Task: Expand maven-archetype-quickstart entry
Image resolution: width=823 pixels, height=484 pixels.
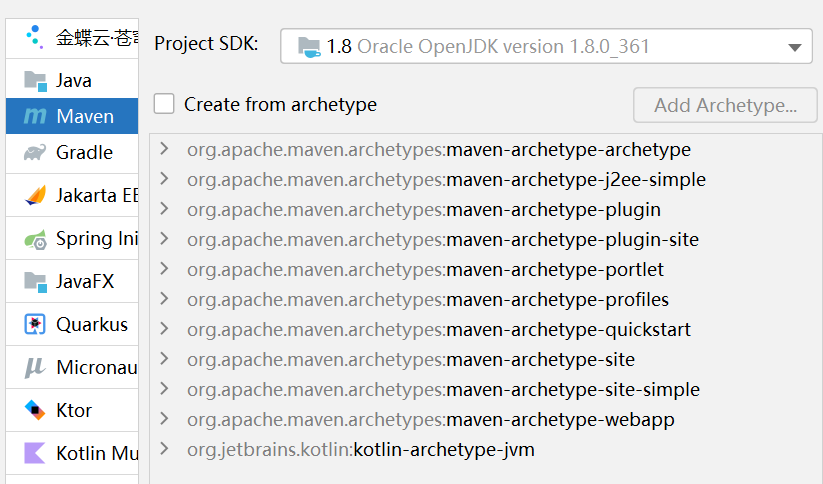Action: (x=164, y=329)
